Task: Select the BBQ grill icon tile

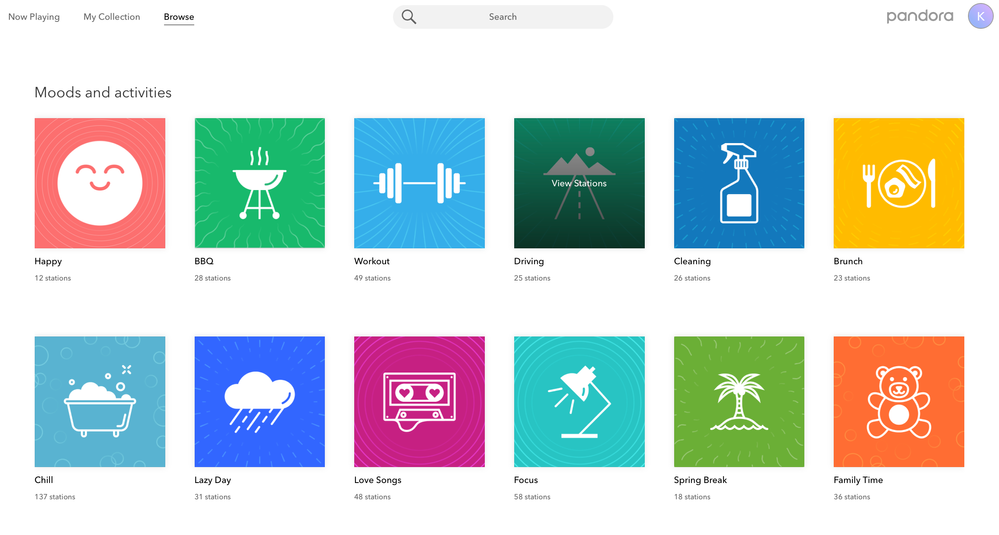Action: coord(259,183)
